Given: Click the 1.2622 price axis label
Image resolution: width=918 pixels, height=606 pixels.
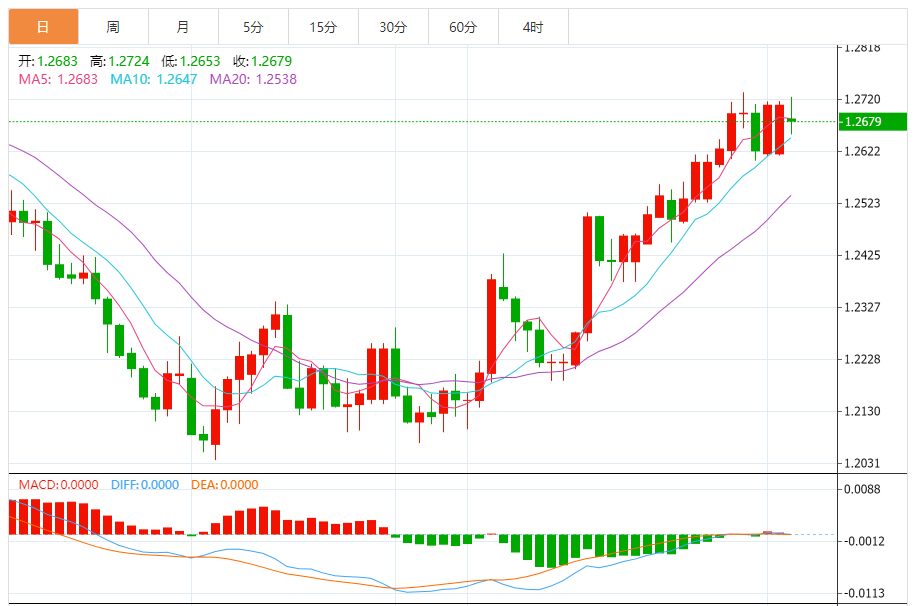Looking at the screenshot, I should [862, 152].
